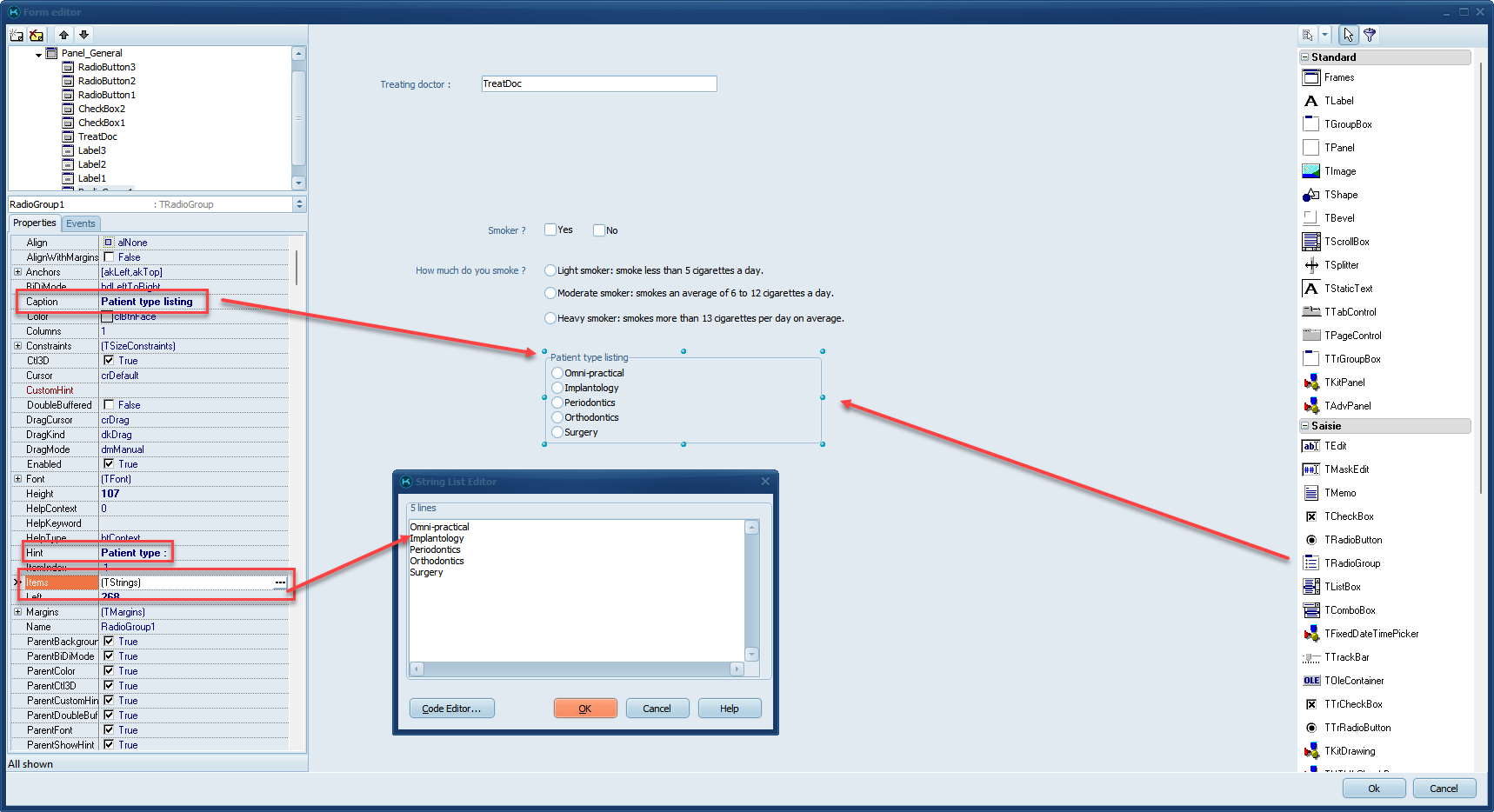
Task: Pick the TMemo component icon
Action: click(x=1311, y=493)
